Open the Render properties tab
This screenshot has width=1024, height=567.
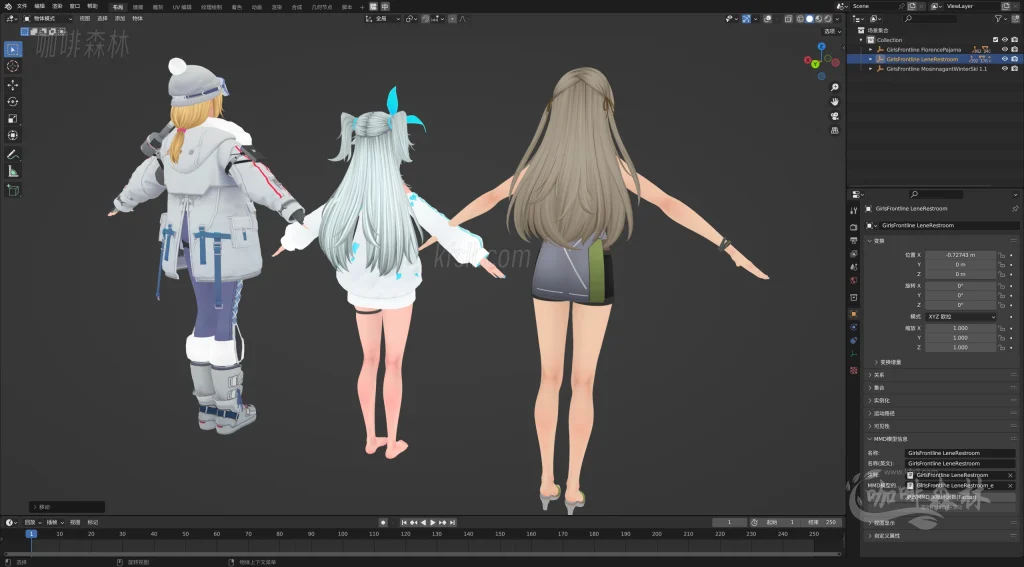click(x=854, y=227)
